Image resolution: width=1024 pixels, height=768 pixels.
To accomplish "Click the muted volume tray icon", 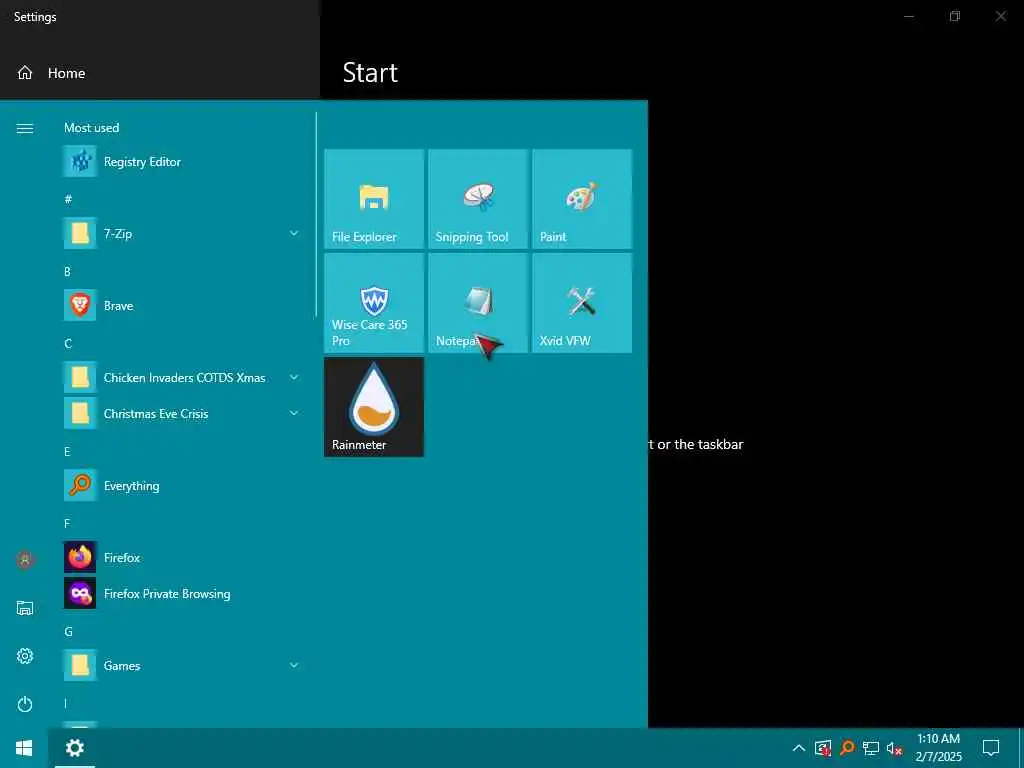I will pyautogui.click(x=894, y=748).
